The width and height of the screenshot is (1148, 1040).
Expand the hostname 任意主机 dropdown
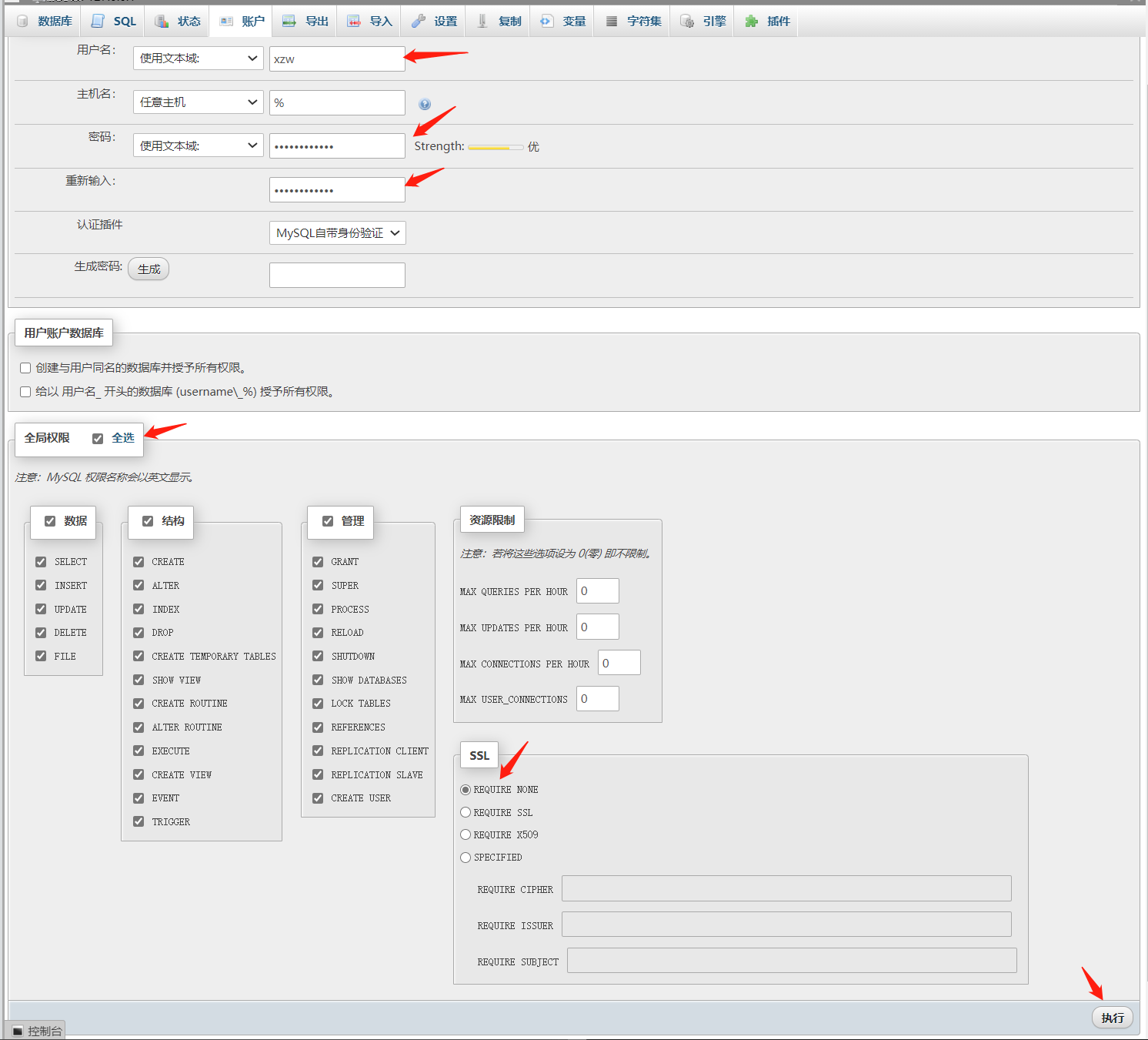[x=199, y=102]
